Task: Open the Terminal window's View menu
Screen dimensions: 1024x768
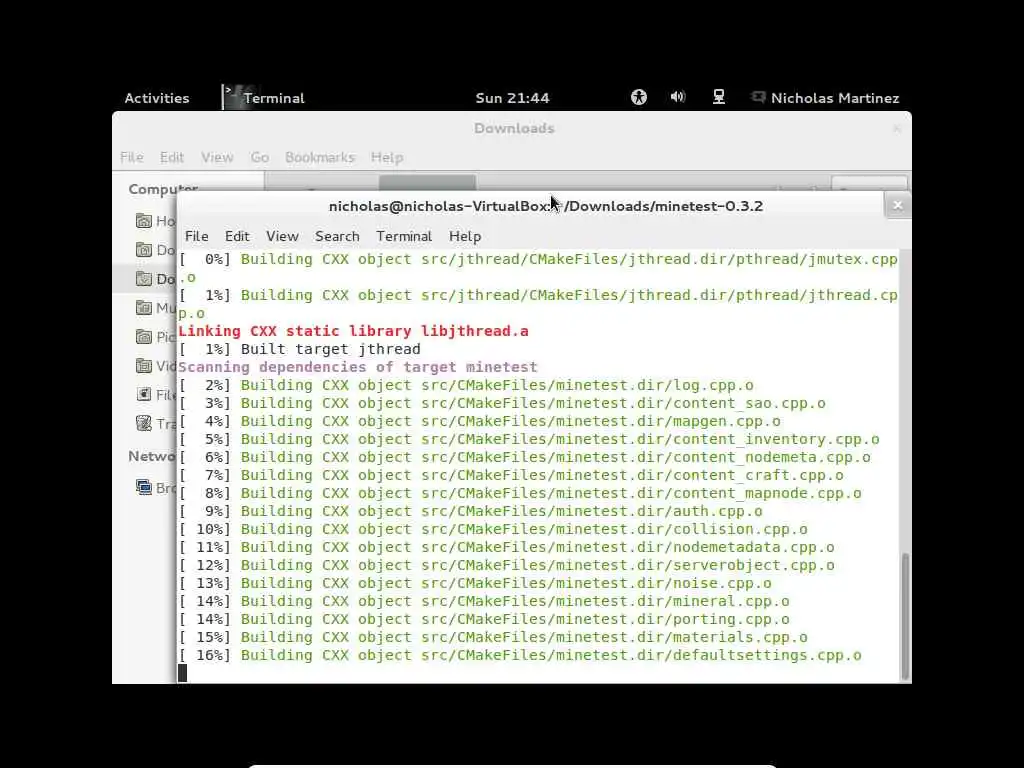Action: (282, 236)
